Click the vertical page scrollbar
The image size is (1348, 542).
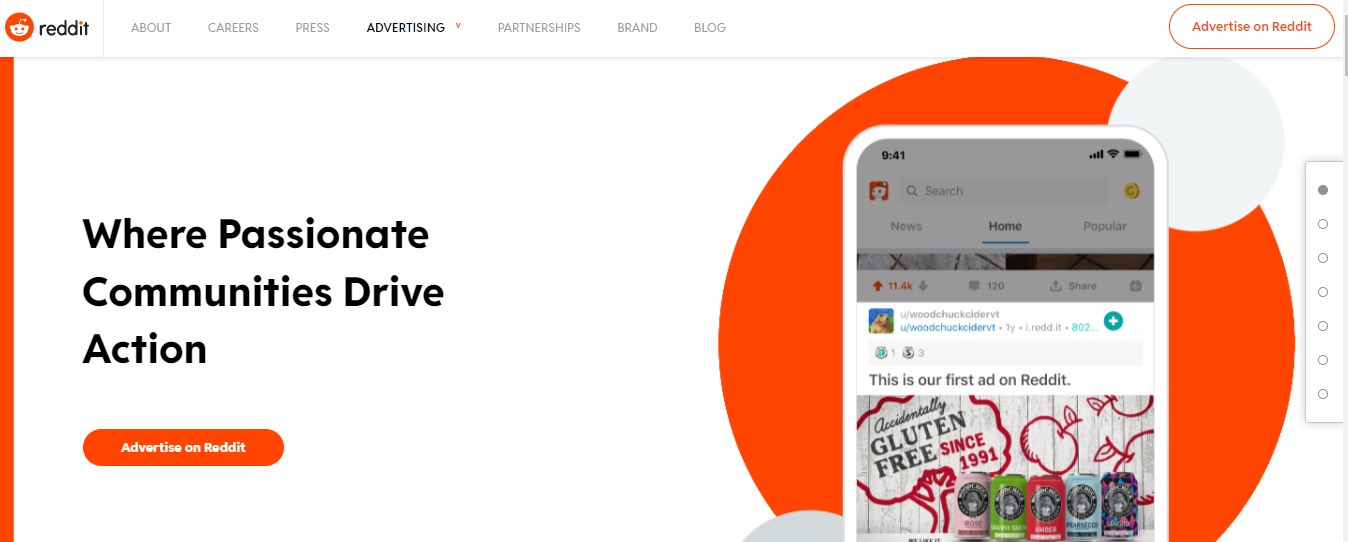tap(1342, 299)
